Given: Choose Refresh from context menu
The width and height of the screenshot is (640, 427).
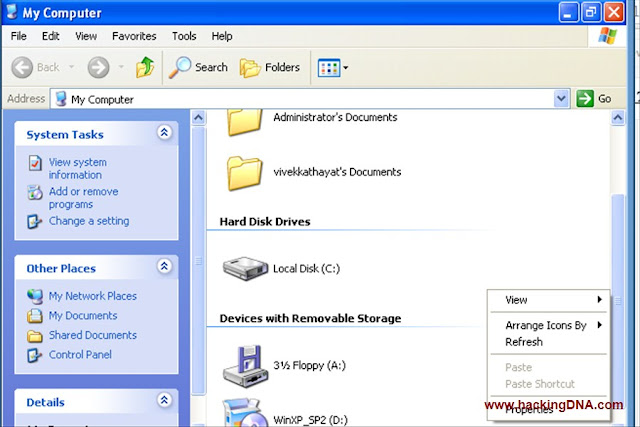Looking at the screenshot, I should 548,342.
